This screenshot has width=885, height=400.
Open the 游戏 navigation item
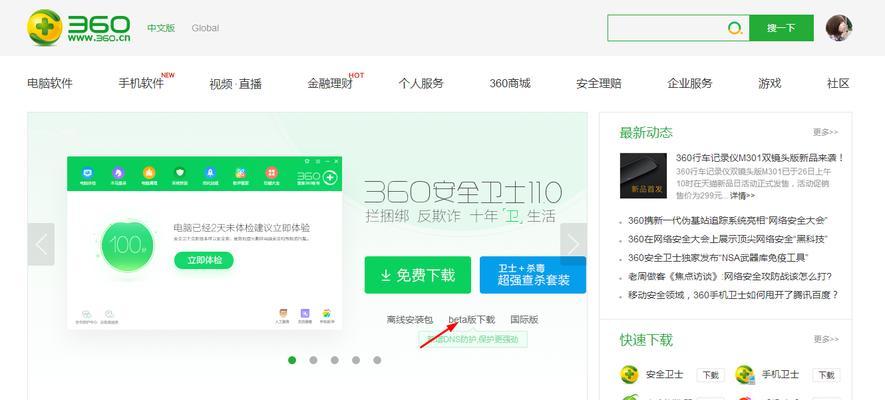pyautogui.click(x=769, y=83)
